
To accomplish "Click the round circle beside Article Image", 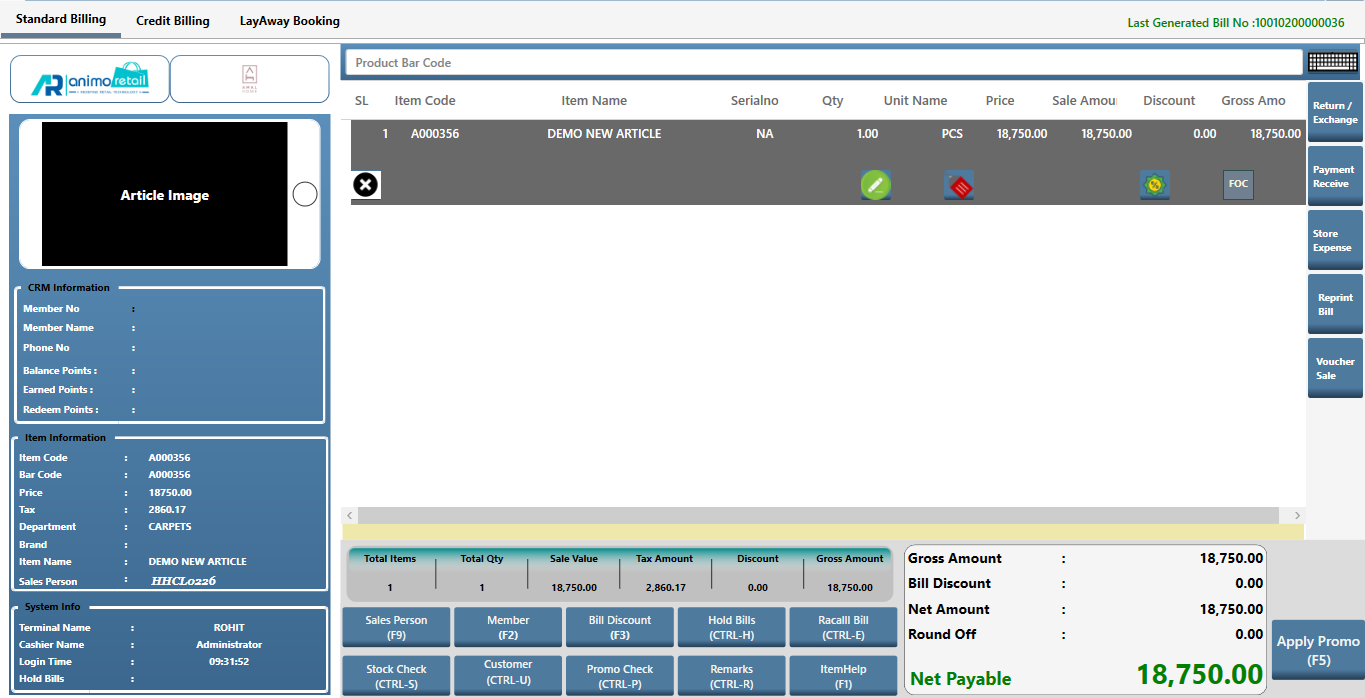I will coord(305,194).
